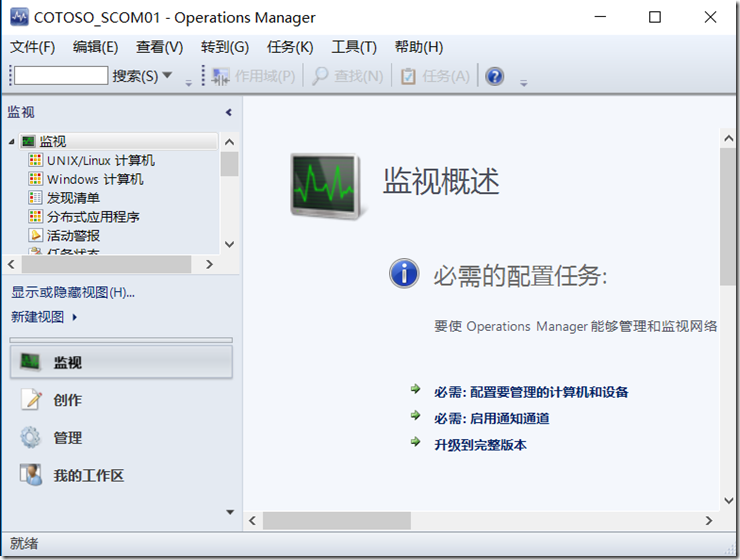Click tree horizontal scrollbar right arrow
Viewport: 740px width, 560px height.
[210, 265]
